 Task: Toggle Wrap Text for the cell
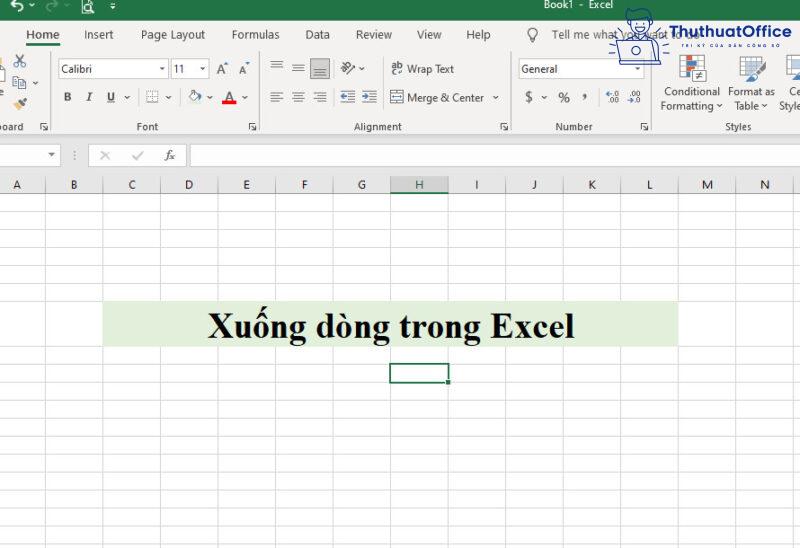coord(422,69)
